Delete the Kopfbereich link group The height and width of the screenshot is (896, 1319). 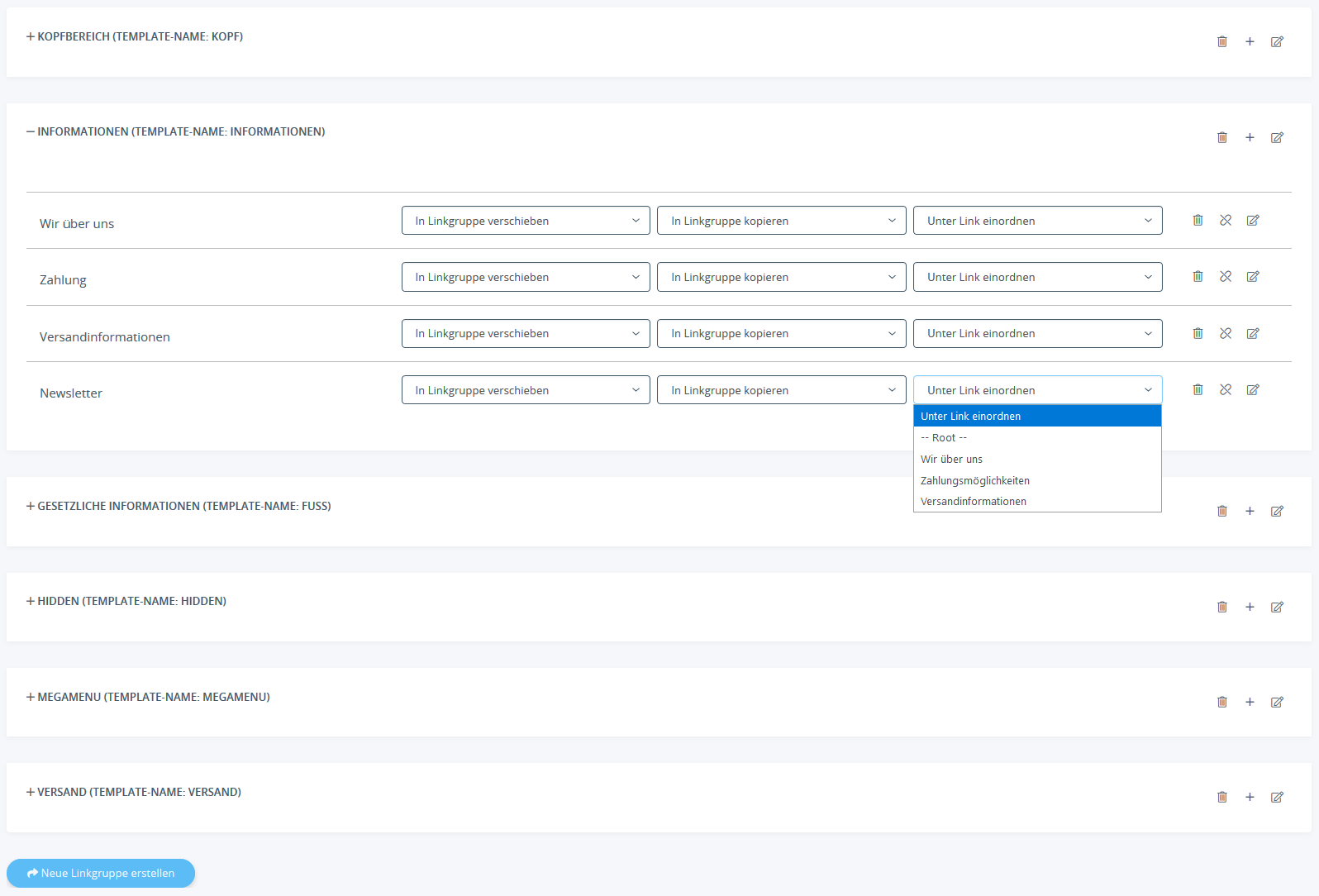tap(1221, 41)
